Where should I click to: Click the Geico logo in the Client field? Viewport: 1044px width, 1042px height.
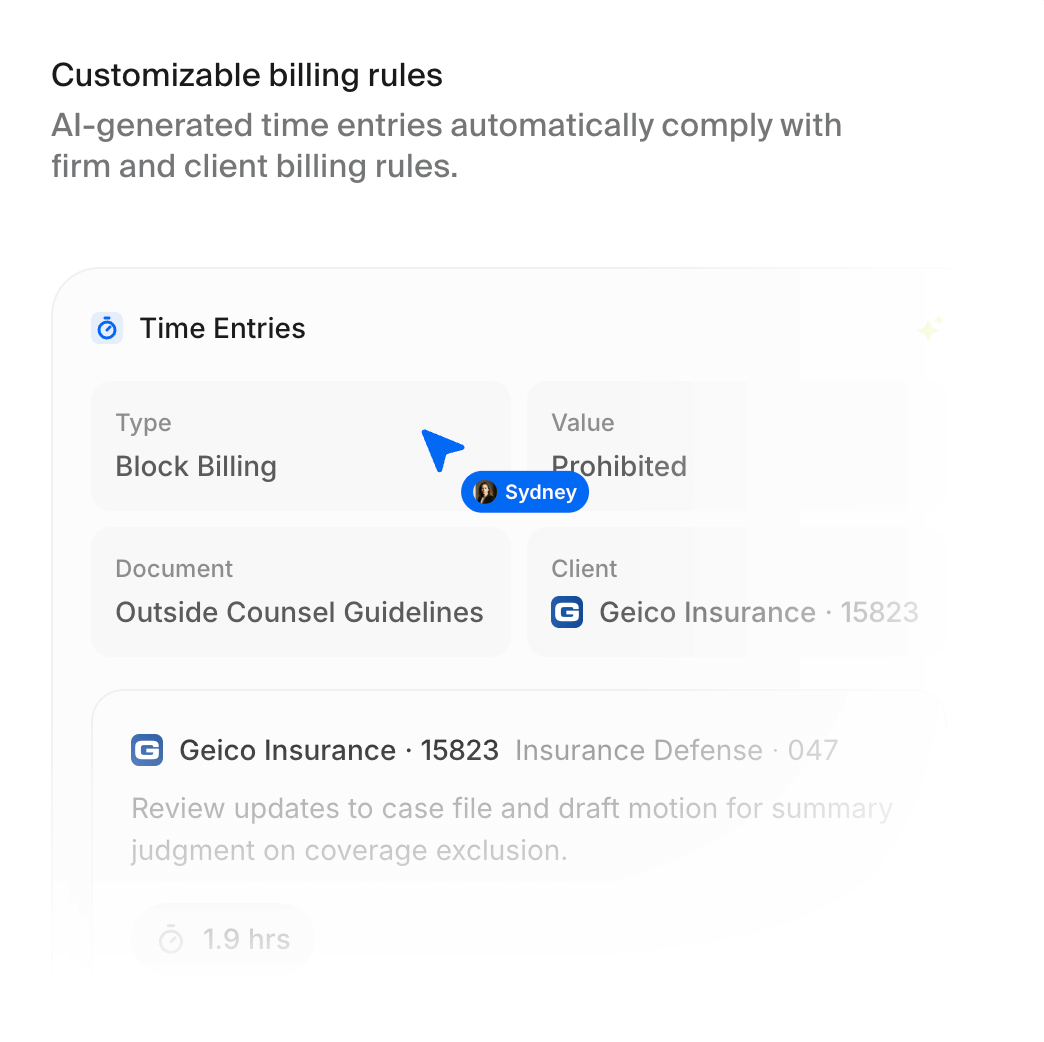[567, 612]
